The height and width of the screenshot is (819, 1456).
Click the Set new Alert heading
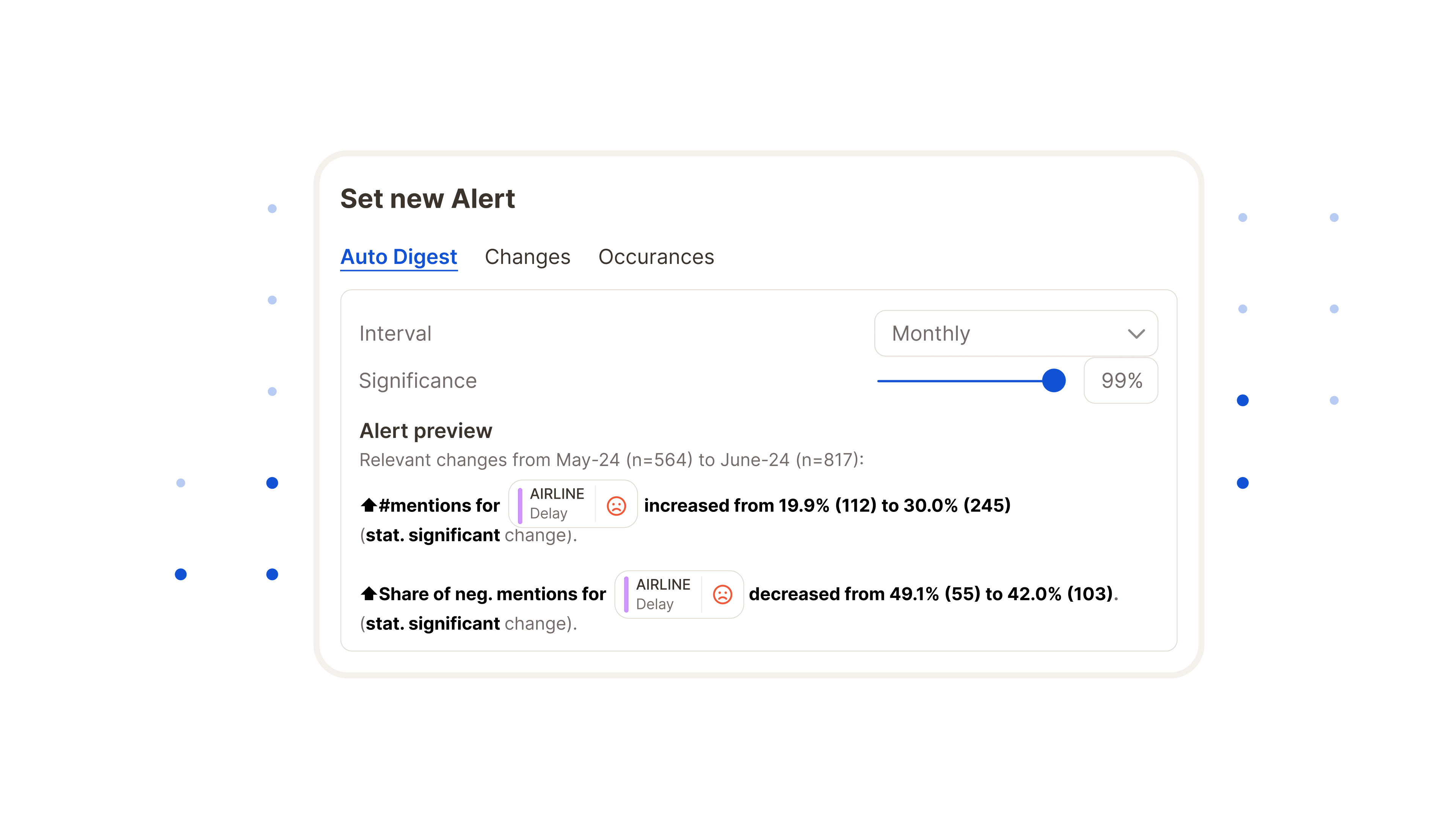(x=427, y=199)
